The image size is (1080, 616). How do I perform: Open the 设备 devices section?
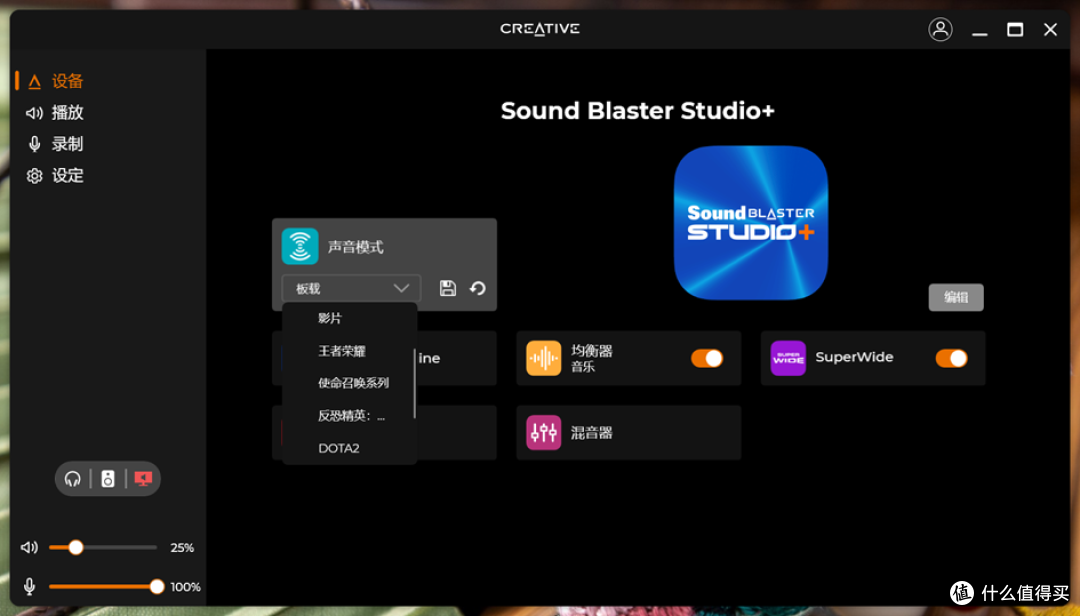click(x=68, y=81)
